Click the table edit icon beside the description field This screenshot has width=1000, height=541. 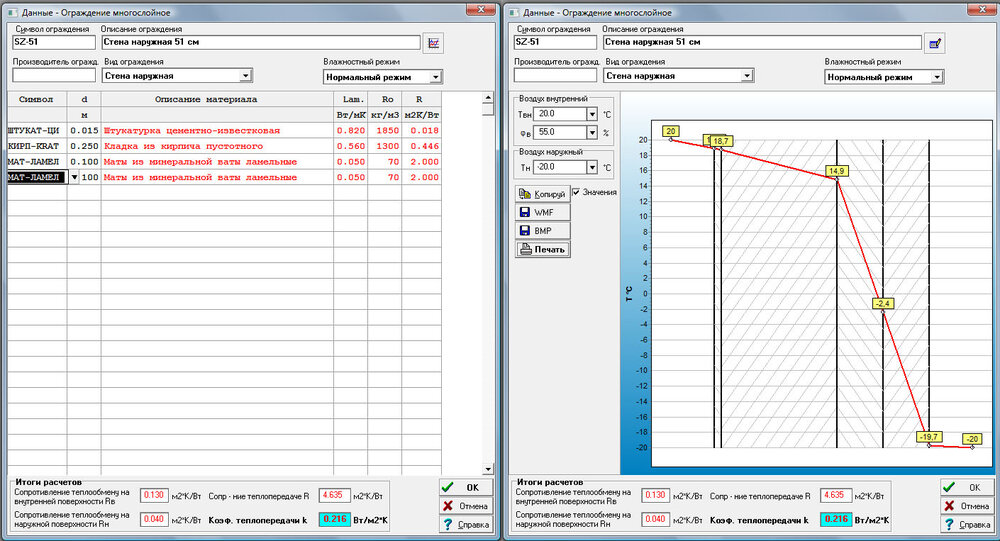tap(935, 43)
